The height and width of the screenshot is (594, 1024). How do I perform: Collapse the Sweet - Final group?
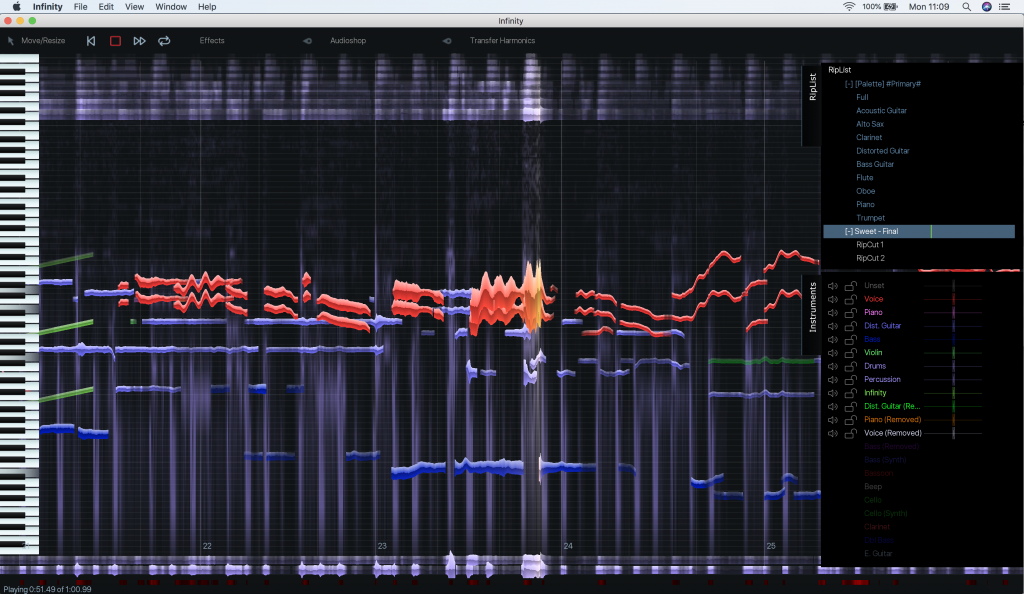point(849,231)
